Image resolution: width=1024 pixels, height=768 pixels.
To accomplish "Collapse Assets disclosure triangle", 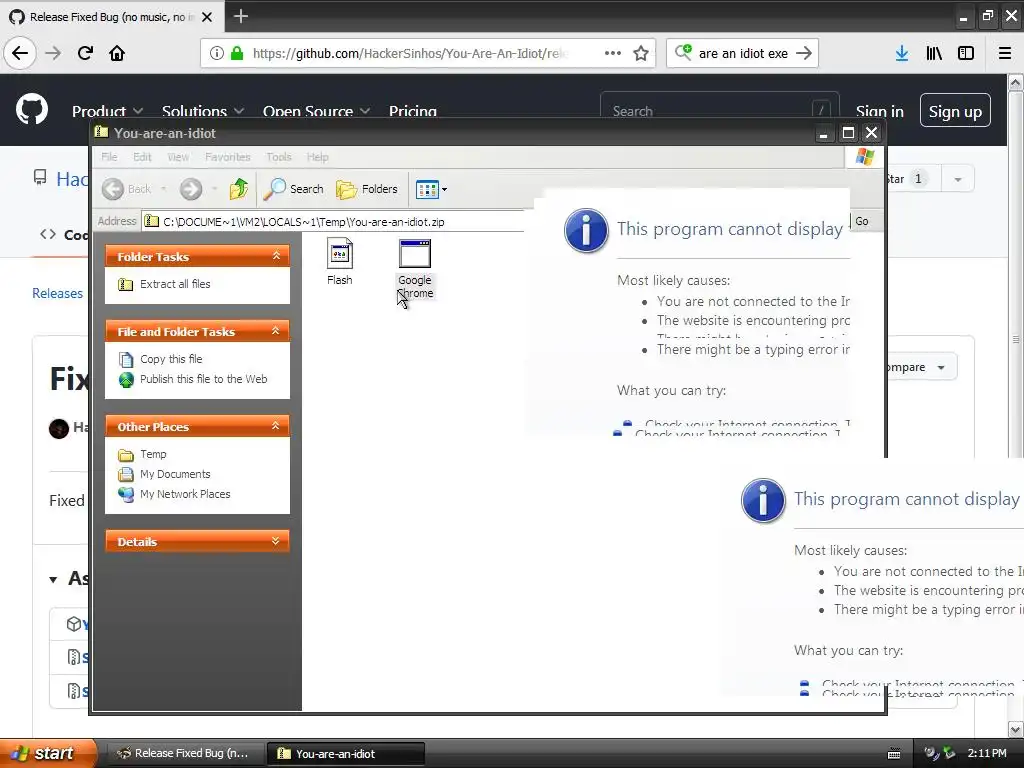I will 53,579.
